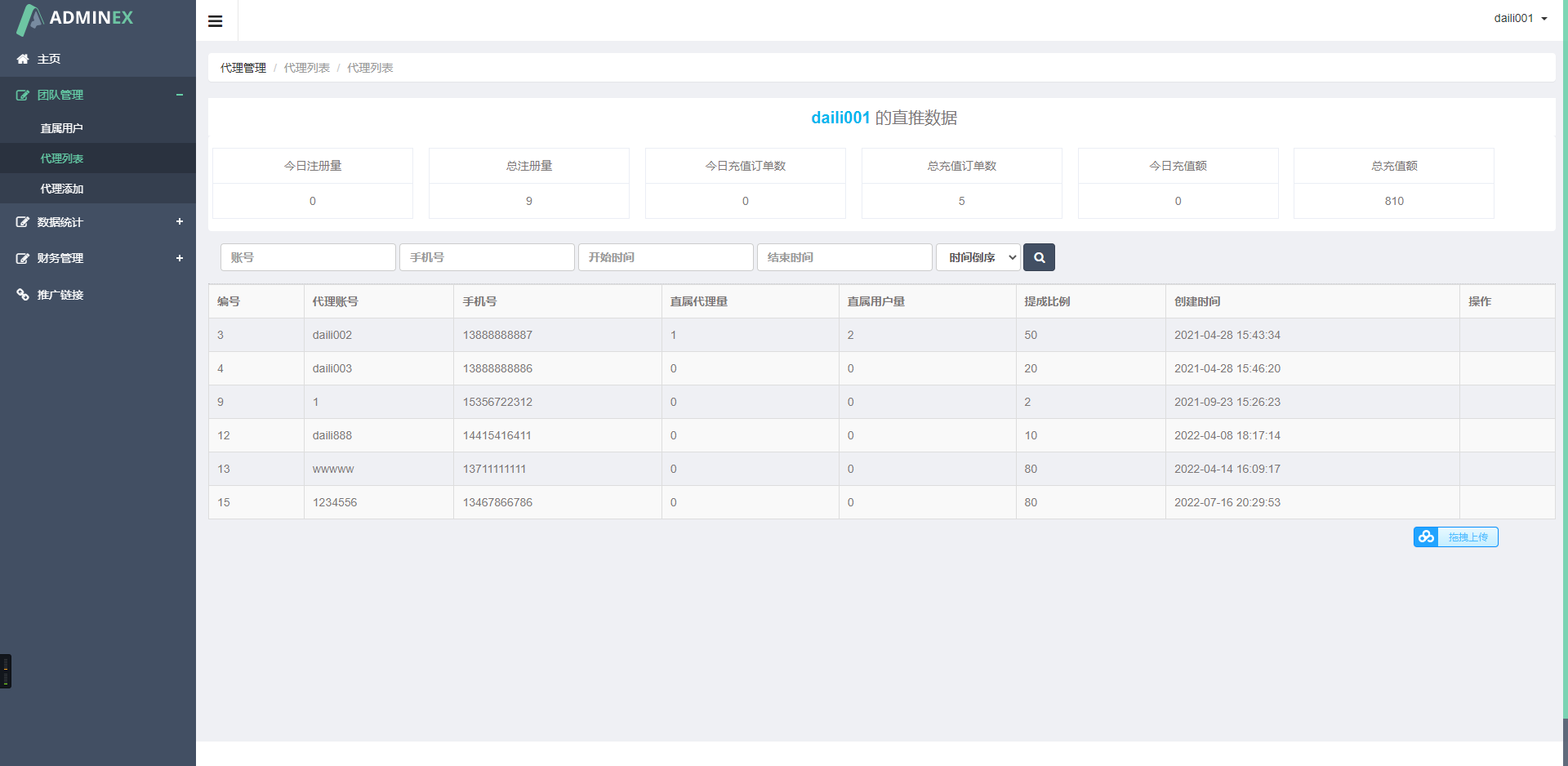Open the 时间倒序 sort dropdown
Screen dimensions: 1568x766
pyautogui.click(x=978, y=257)
